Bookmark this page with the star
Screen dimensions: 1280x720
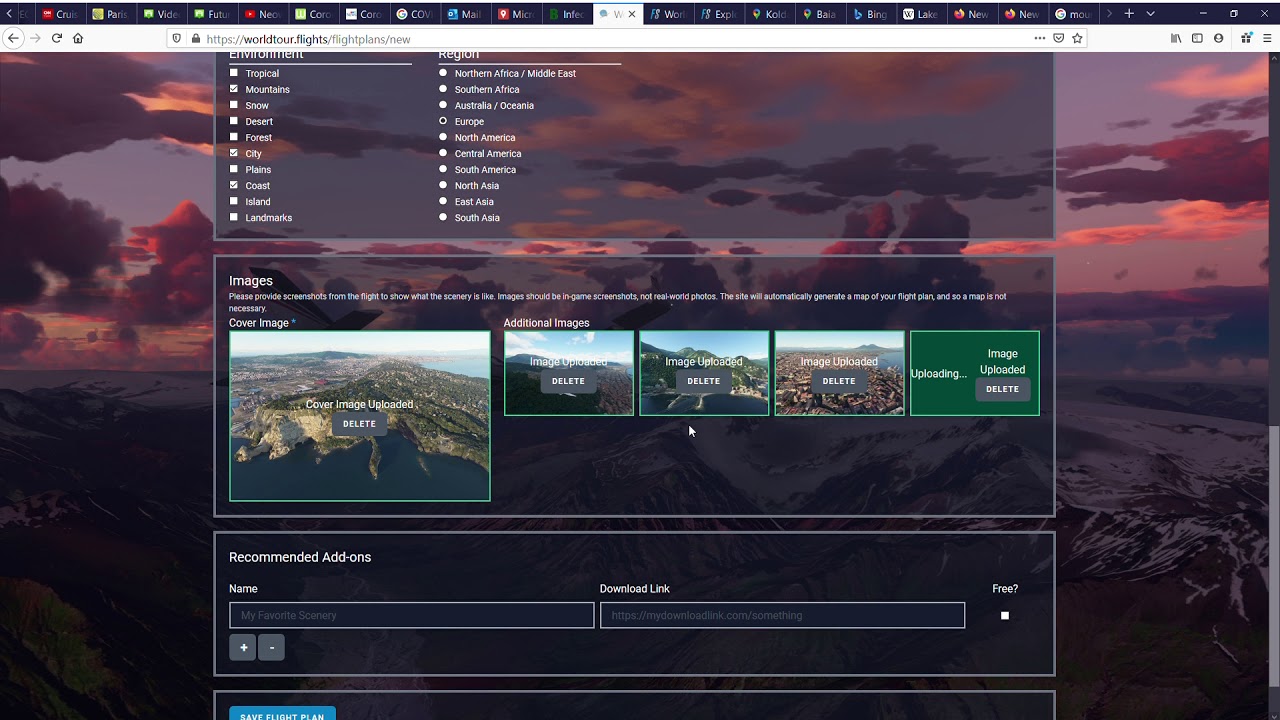(x=1077, y=38)
